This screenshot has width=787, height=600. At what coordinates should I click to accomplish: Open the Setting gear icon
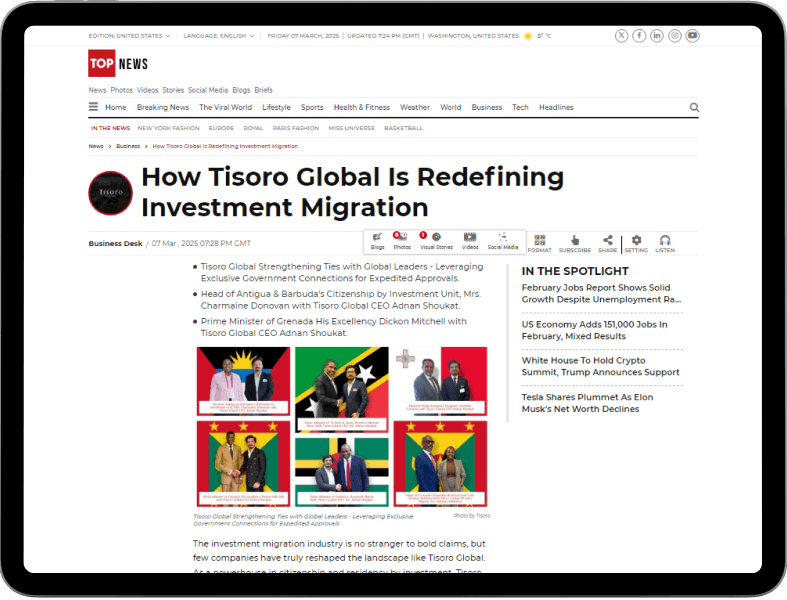click(x=636, y=243)
